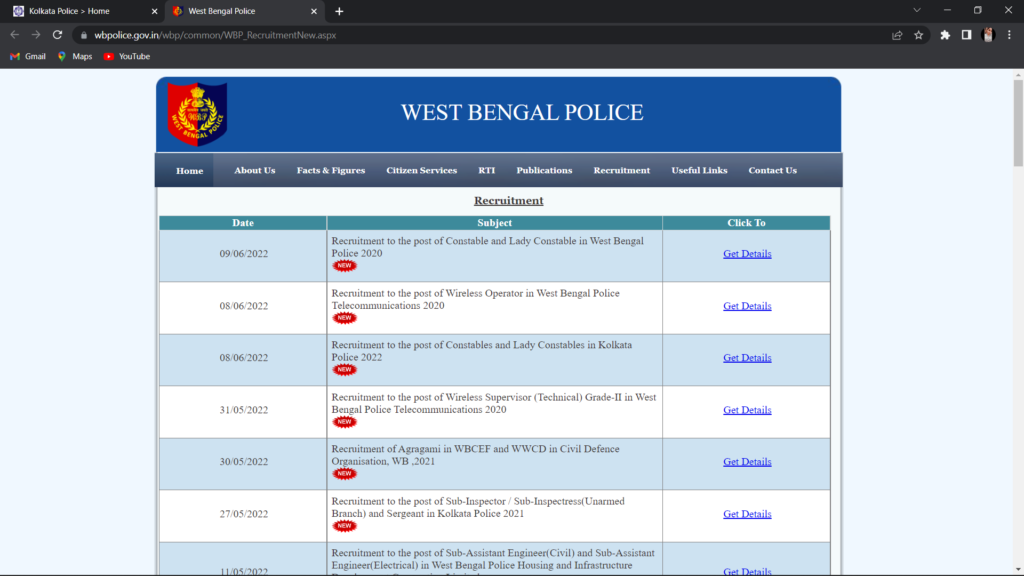Open the Citizen Services menu item
Screen dimensions: 1024x576
click(x=421, y=171)
